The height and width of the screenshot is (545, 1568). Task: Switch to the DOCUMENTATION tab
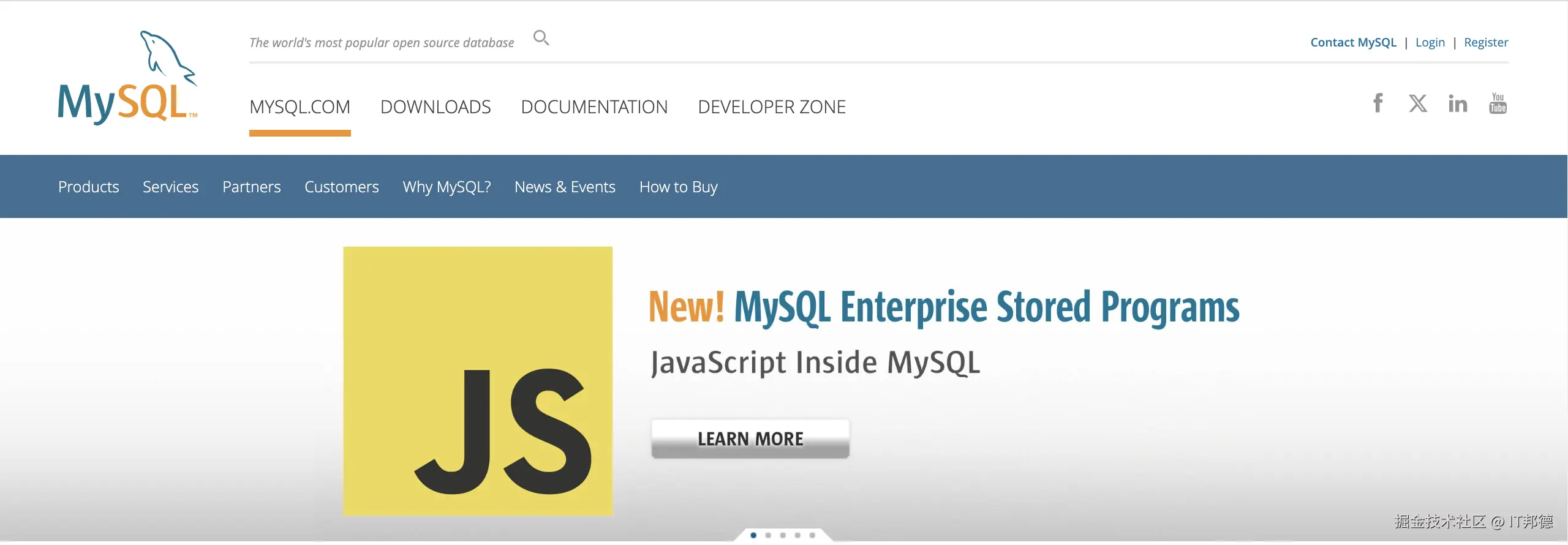(594, 107)
